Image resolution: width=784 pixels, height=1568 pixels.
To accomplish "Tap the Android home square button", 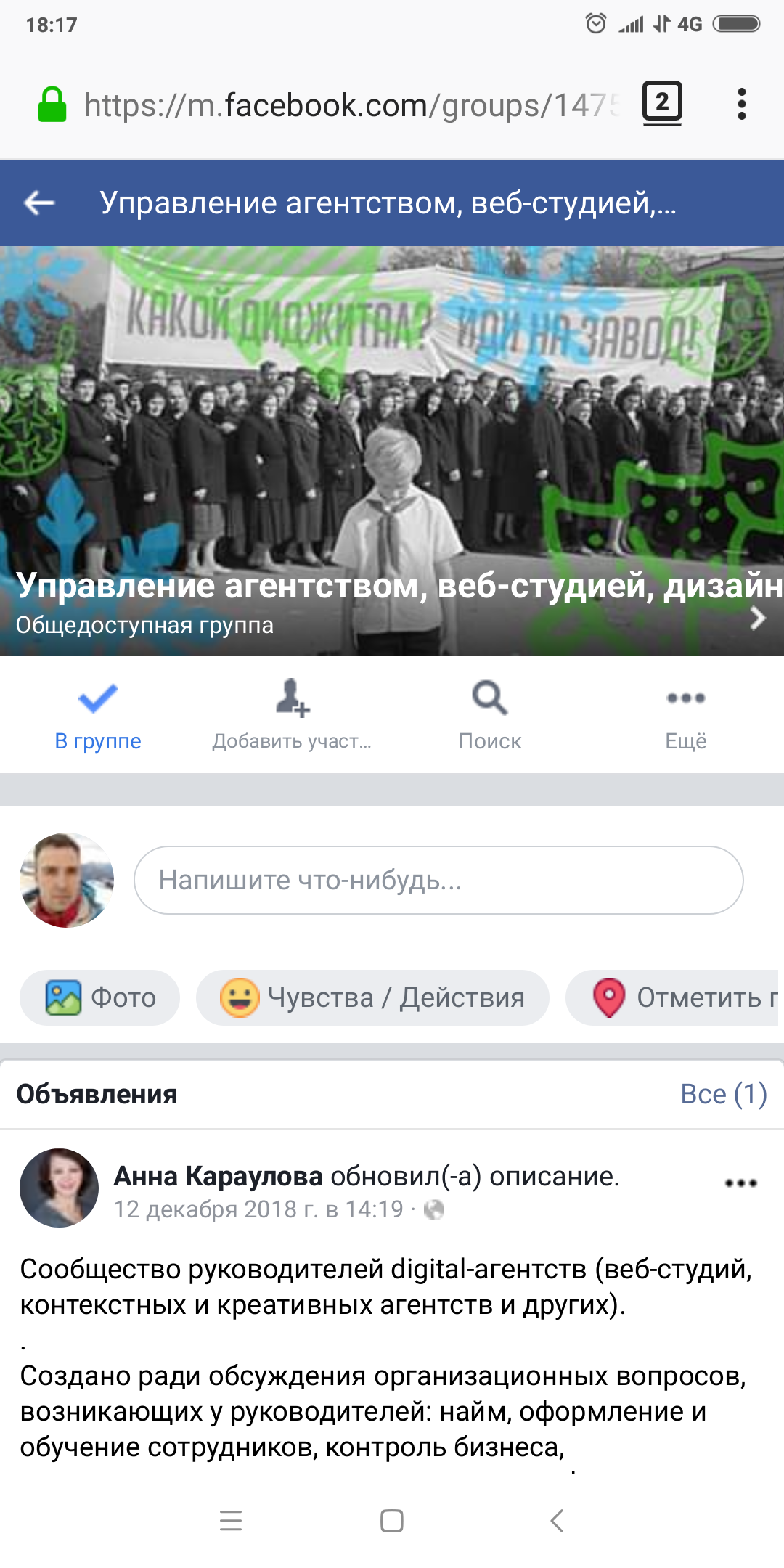I will 392,1520.
